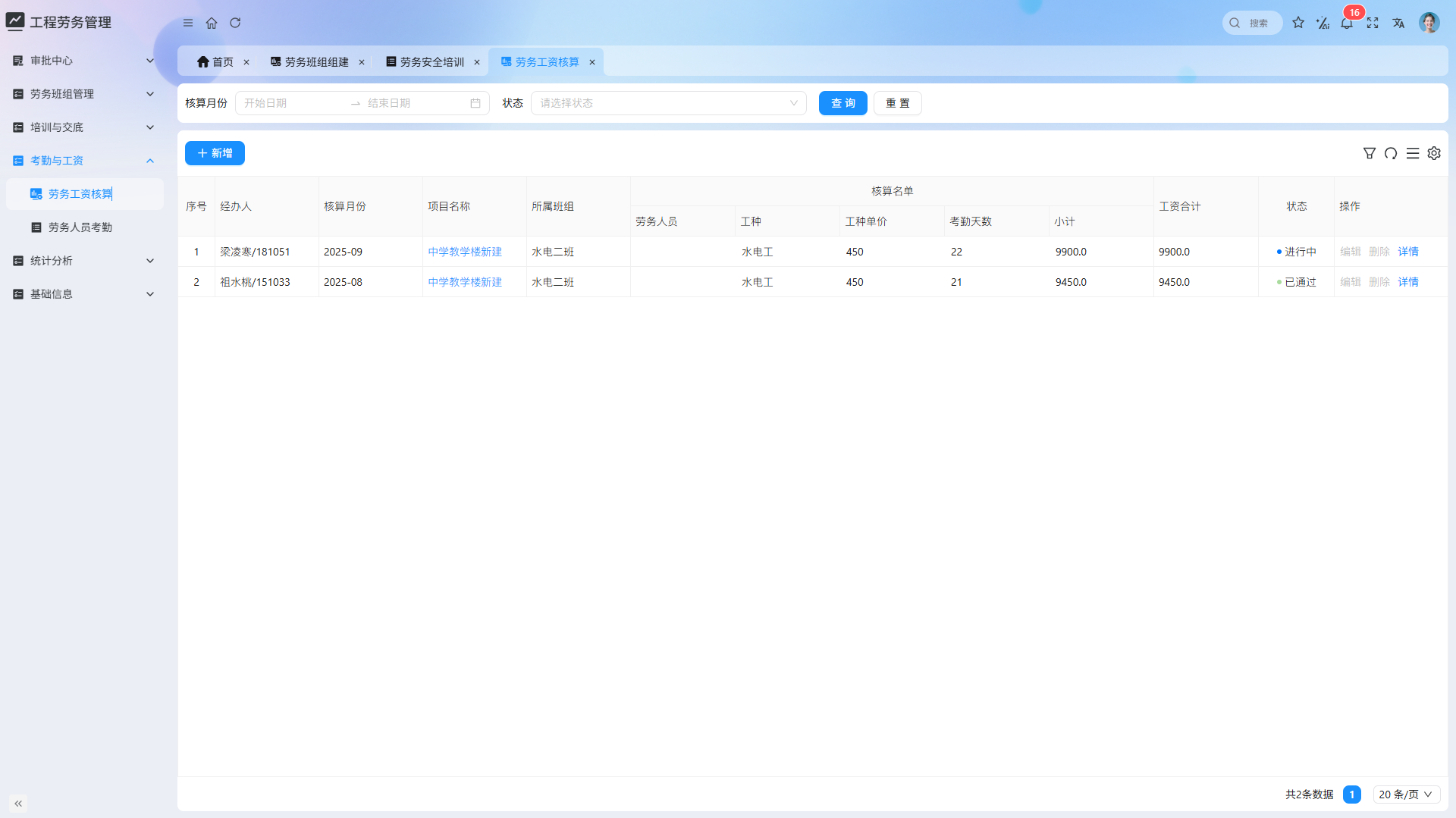The width and height of the screenshot is (1456, 818).
Task: Open table column settings gear icon
Action: (x=1434, y=153)
